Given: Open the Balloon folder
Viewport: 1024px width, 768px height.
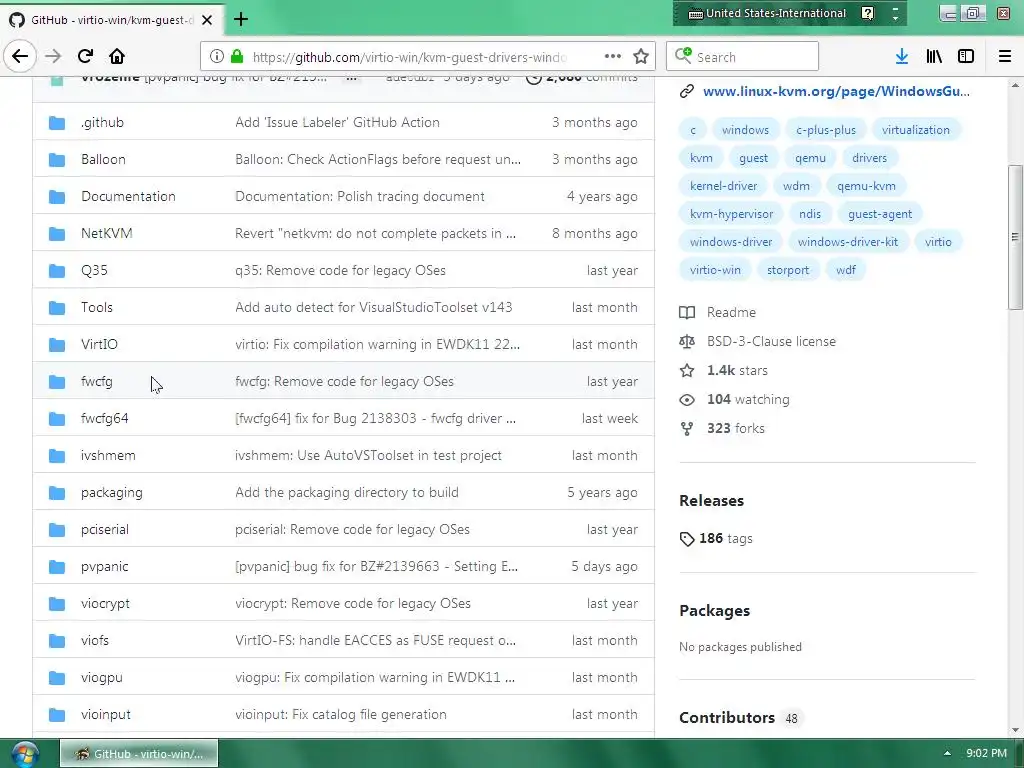Looking at the screenshot, I should point(103,159).
